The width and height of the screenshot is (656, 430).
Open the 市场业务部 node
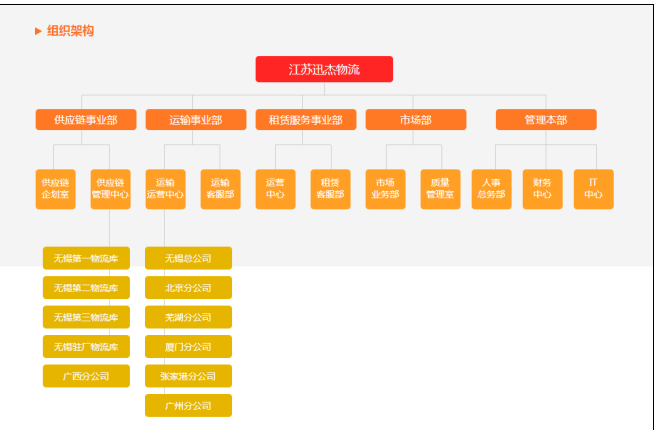tap(385, 189)
